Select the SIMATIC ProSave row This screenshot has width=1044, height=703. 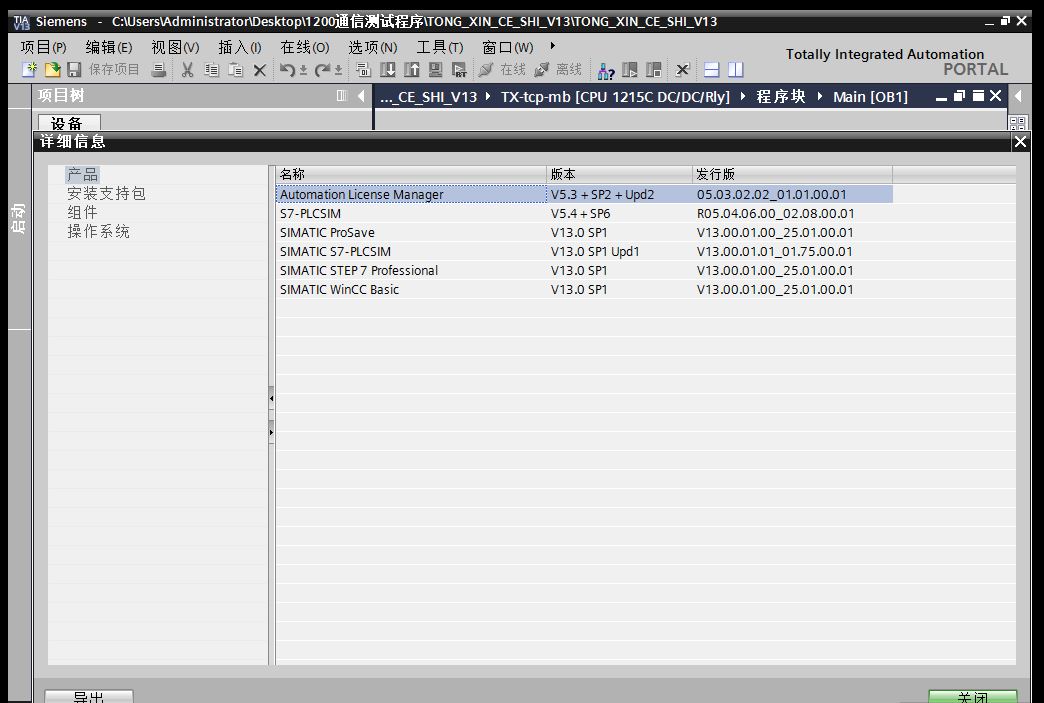click(584, 232)
